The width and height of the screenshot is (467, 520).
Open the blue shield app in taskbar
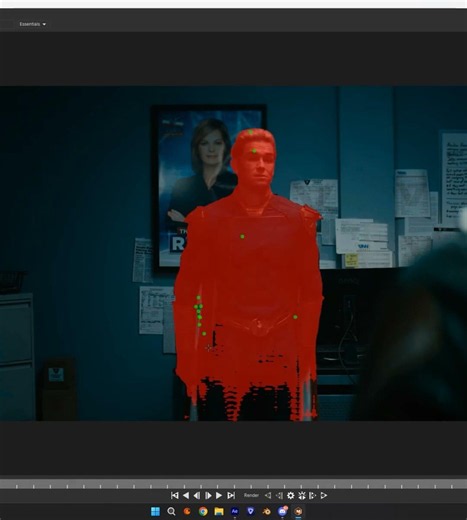tap(250, 511)
